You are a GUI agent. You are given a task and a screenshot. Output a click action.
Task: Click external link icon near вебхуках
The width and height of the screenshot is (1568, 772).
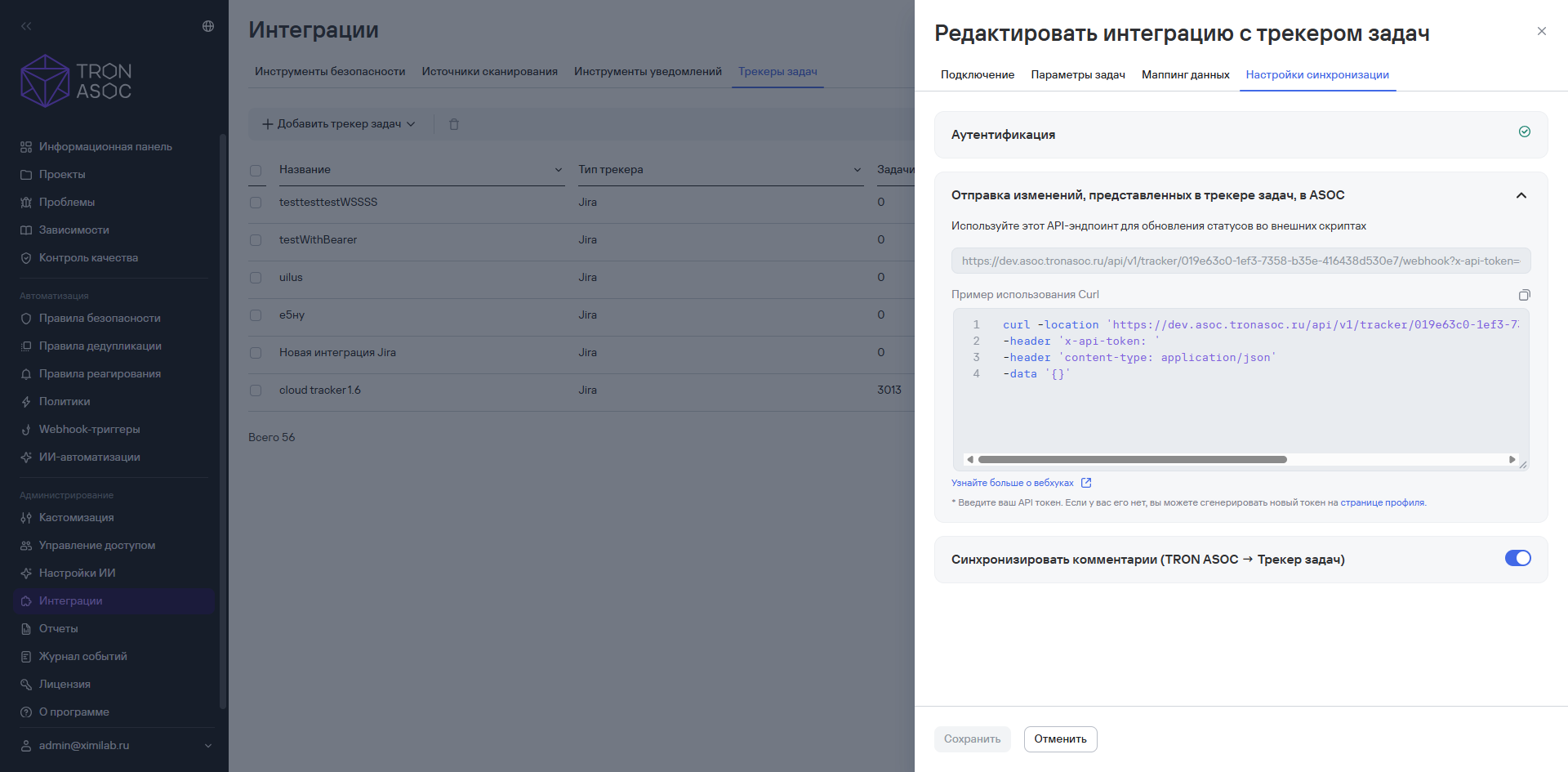tap(1086, 483)
